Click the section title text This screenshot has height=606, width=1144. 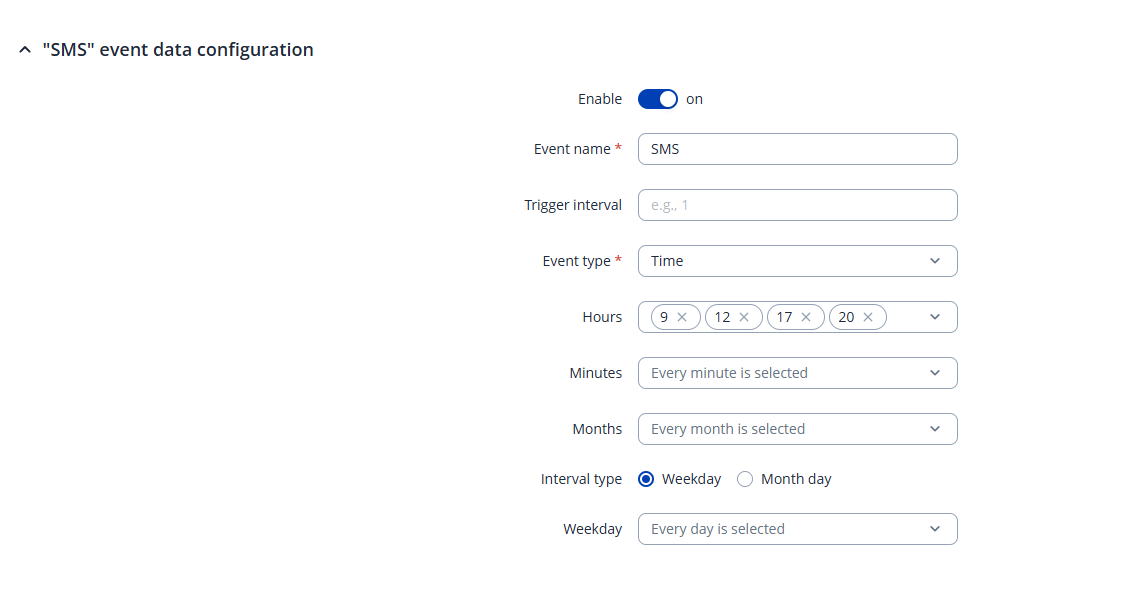click(x=178, y=50)
